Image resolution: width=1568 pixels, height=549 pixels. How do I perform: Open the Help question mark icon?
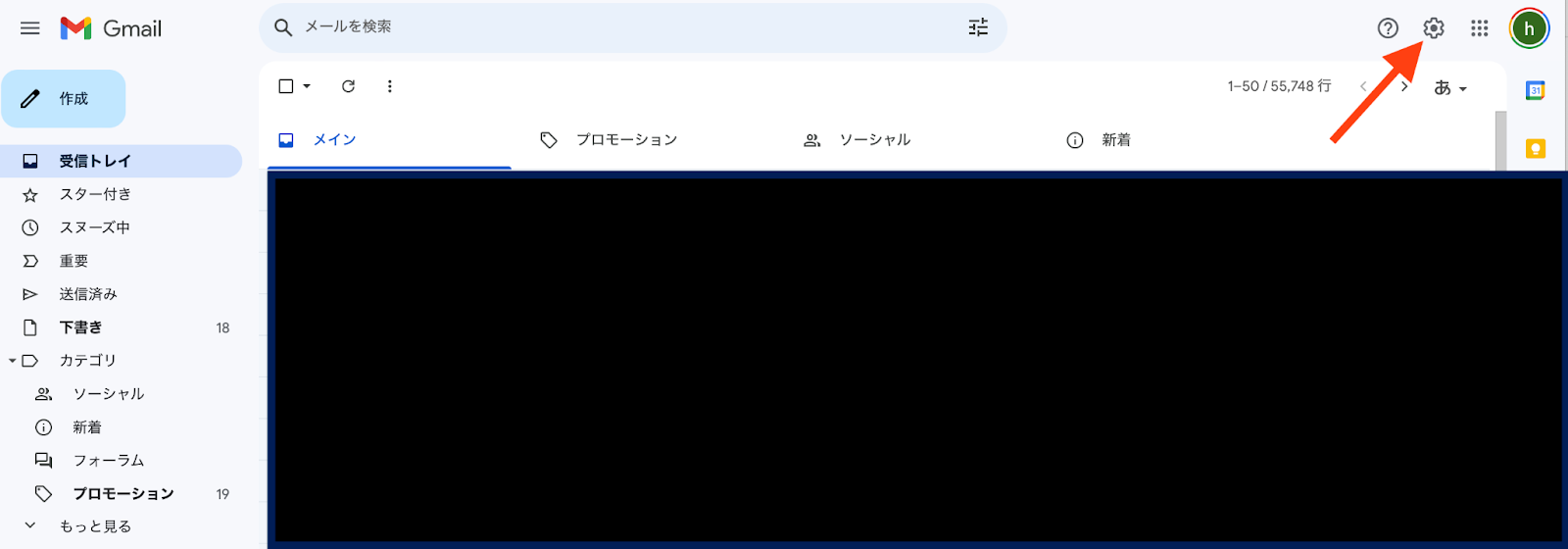tap(1388, 28)
